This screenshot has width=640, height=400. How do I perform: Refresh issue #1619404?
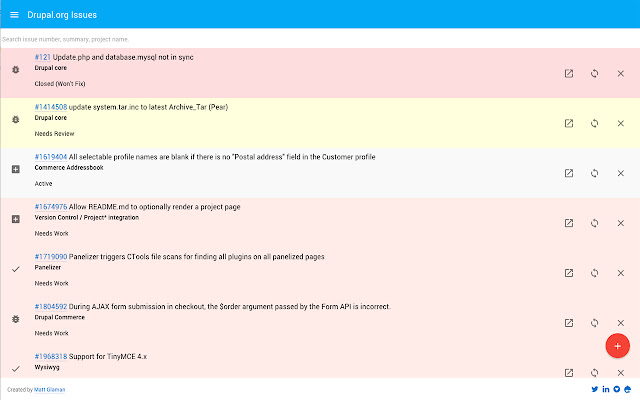coord(594,173)
